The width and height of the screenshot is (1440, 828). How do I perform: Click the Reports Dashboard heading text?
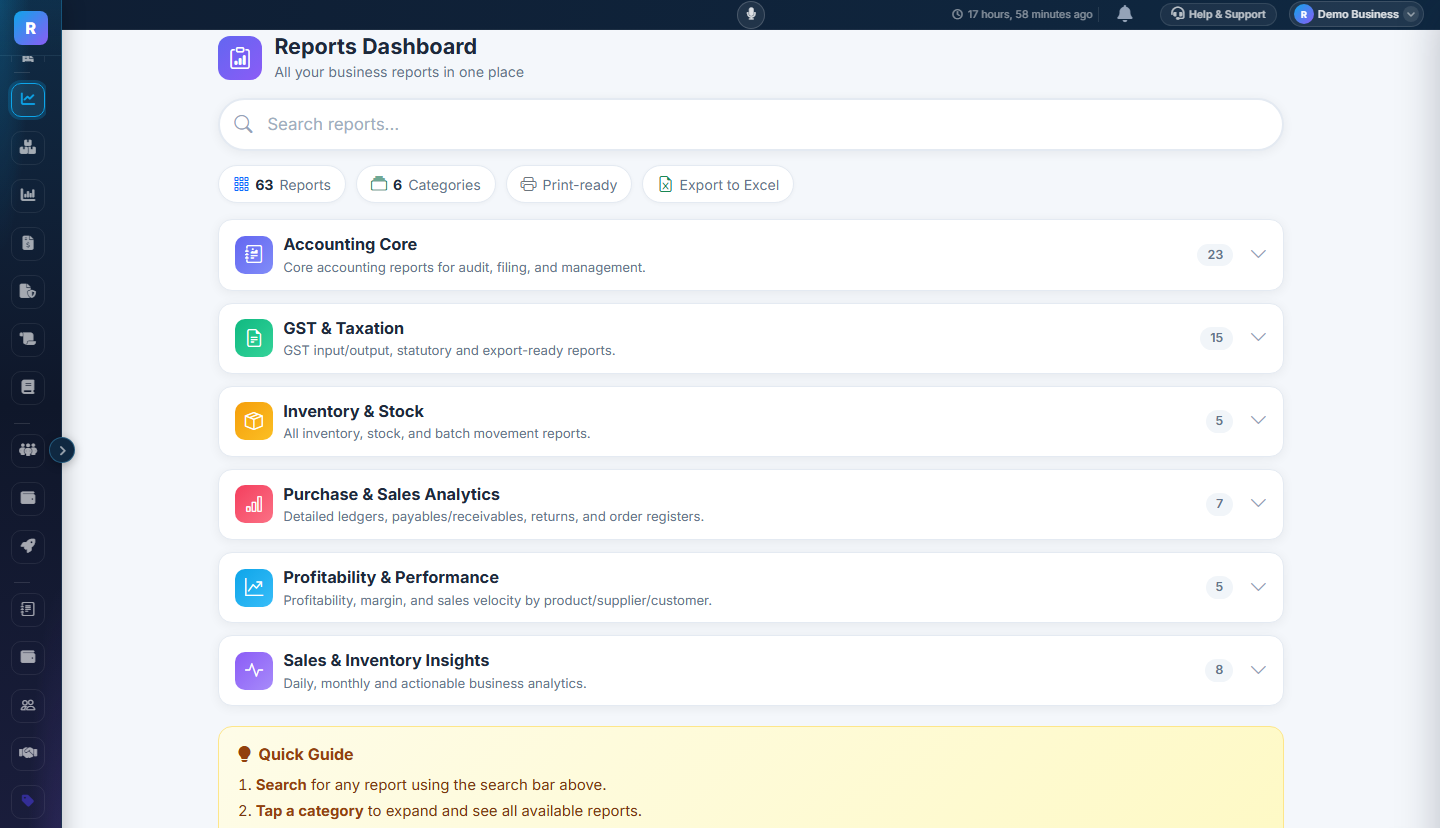(376, 46)
